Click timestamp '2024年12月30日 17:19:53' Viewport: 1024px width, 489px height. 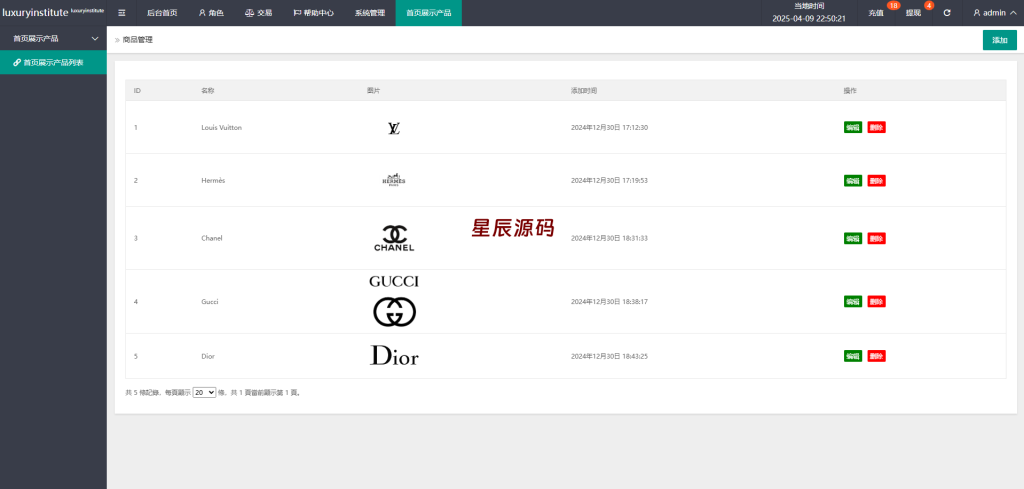[609, 181]
